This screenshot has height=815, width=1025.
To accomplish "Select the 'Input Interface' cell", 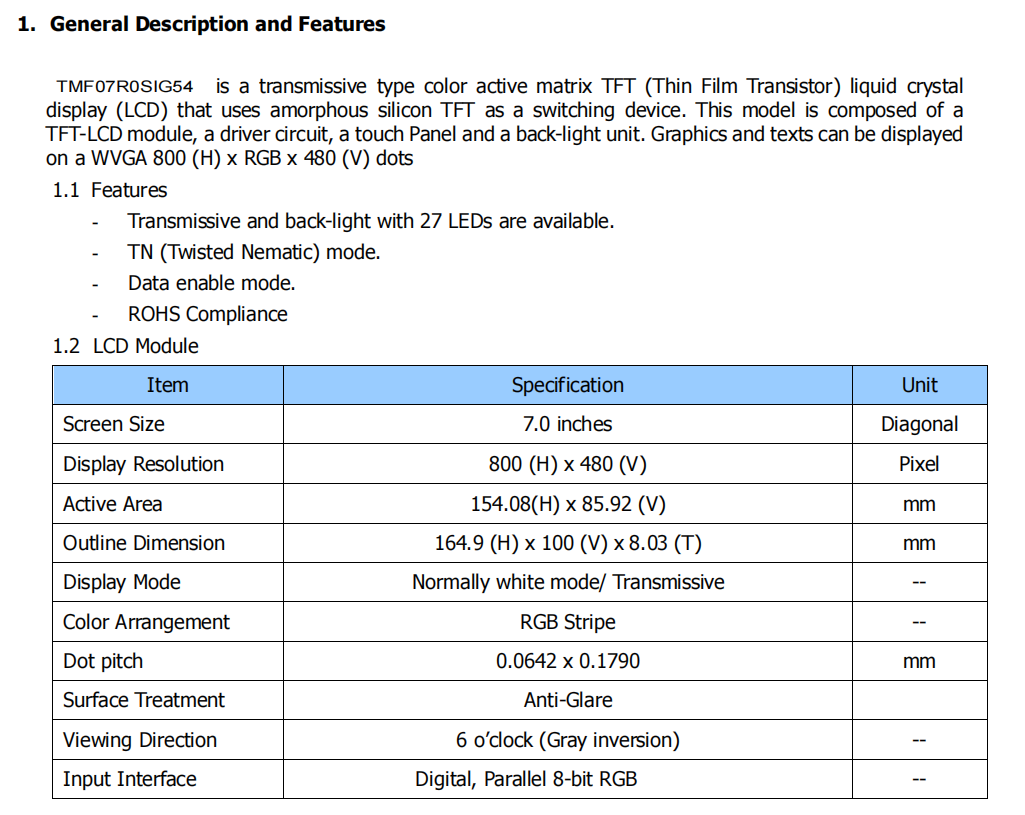I will pyautogui.click(x=168, y=779).
